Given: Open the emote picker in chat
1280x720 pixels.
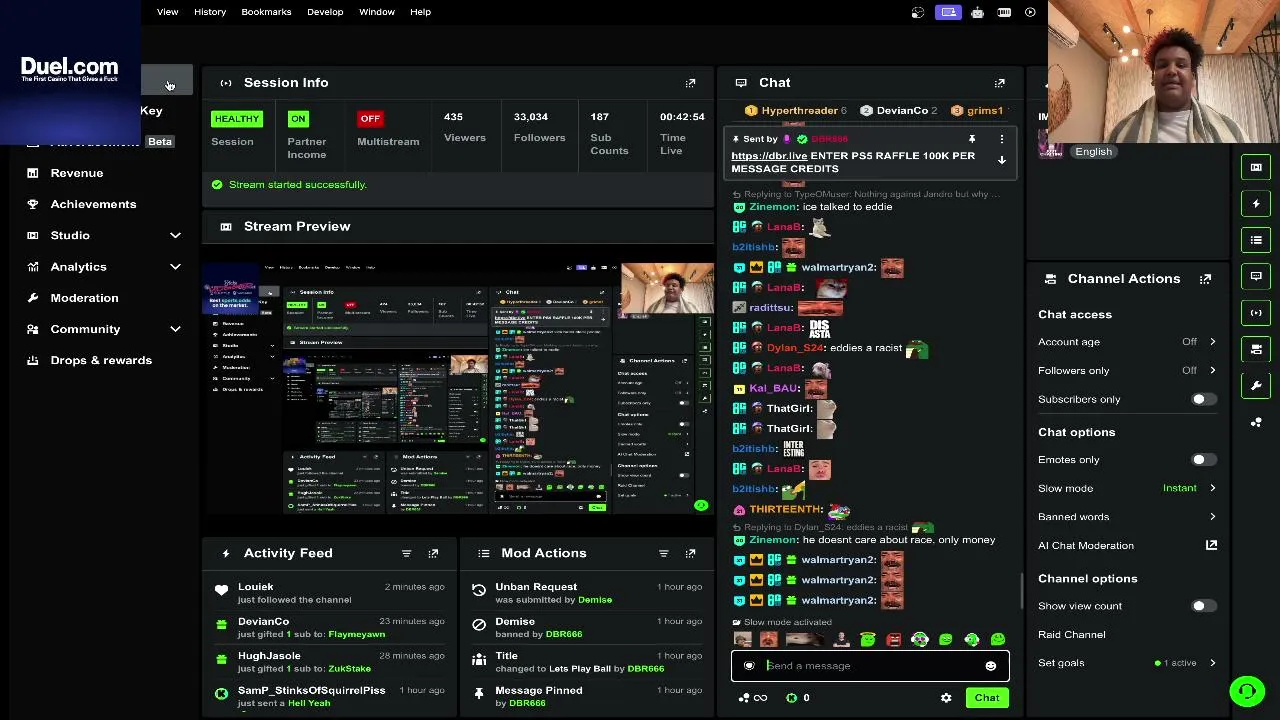Looking at the screenshot, I should (x=990, y=666).
